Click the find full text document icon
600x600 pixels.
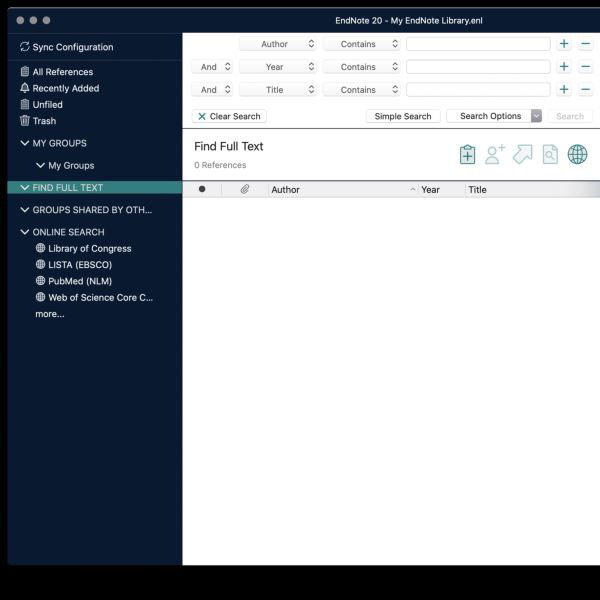(x=550, y=155)
